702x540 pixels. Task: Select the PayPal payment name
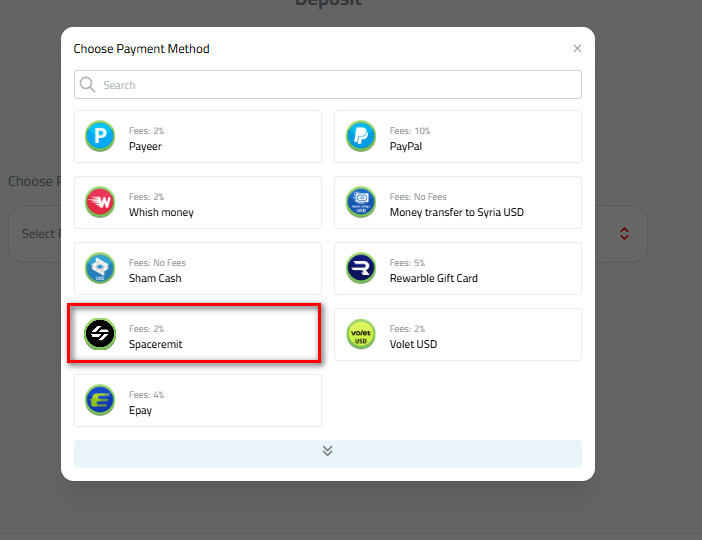click(x=406, y=146)
